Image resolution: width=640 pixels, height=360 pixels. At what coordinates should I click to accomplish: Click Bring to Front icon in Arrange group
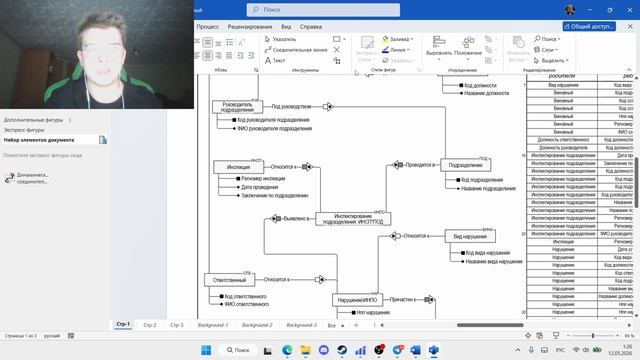click(x=489, y=39)
